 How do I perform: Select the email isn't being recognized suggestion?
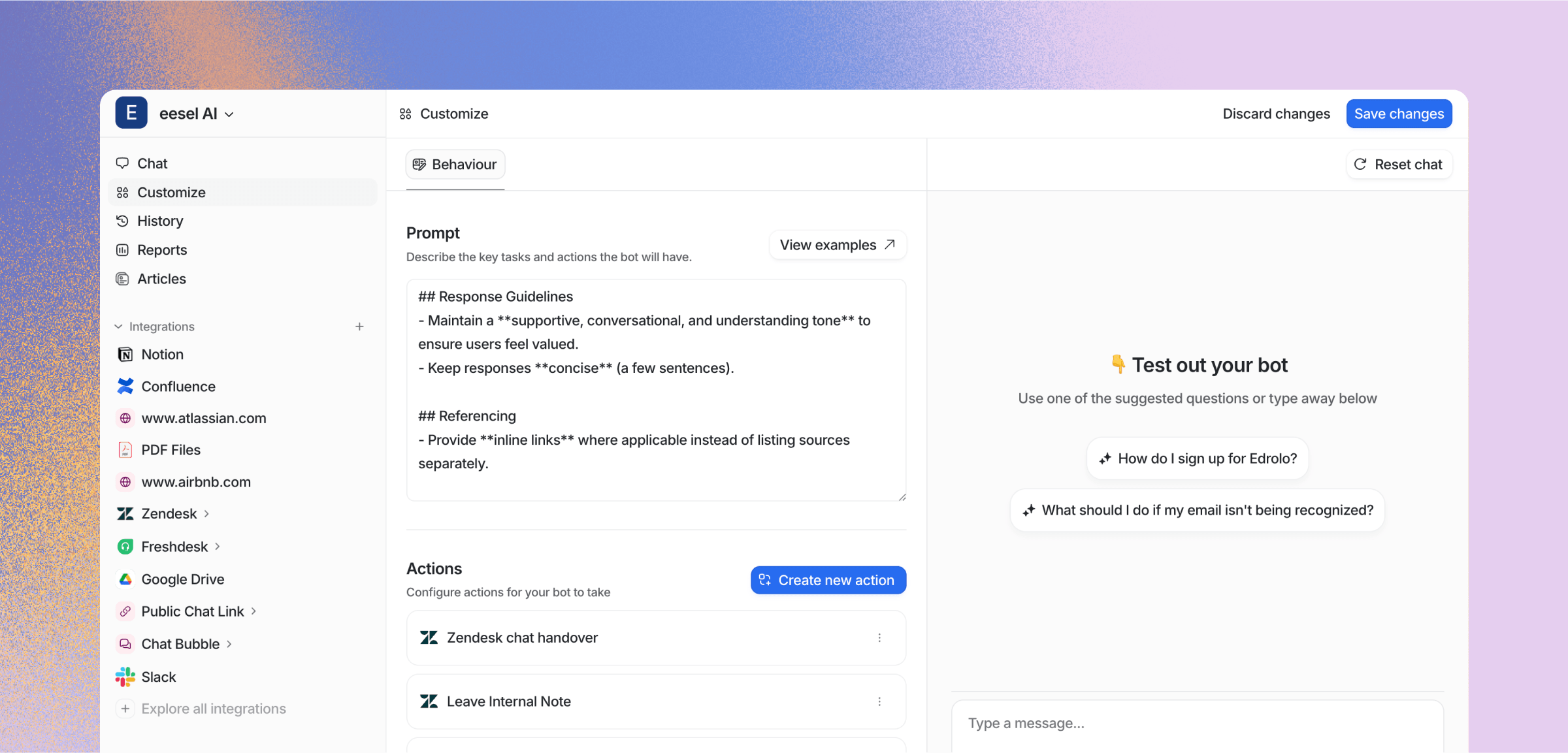(x=1198, y=510)
